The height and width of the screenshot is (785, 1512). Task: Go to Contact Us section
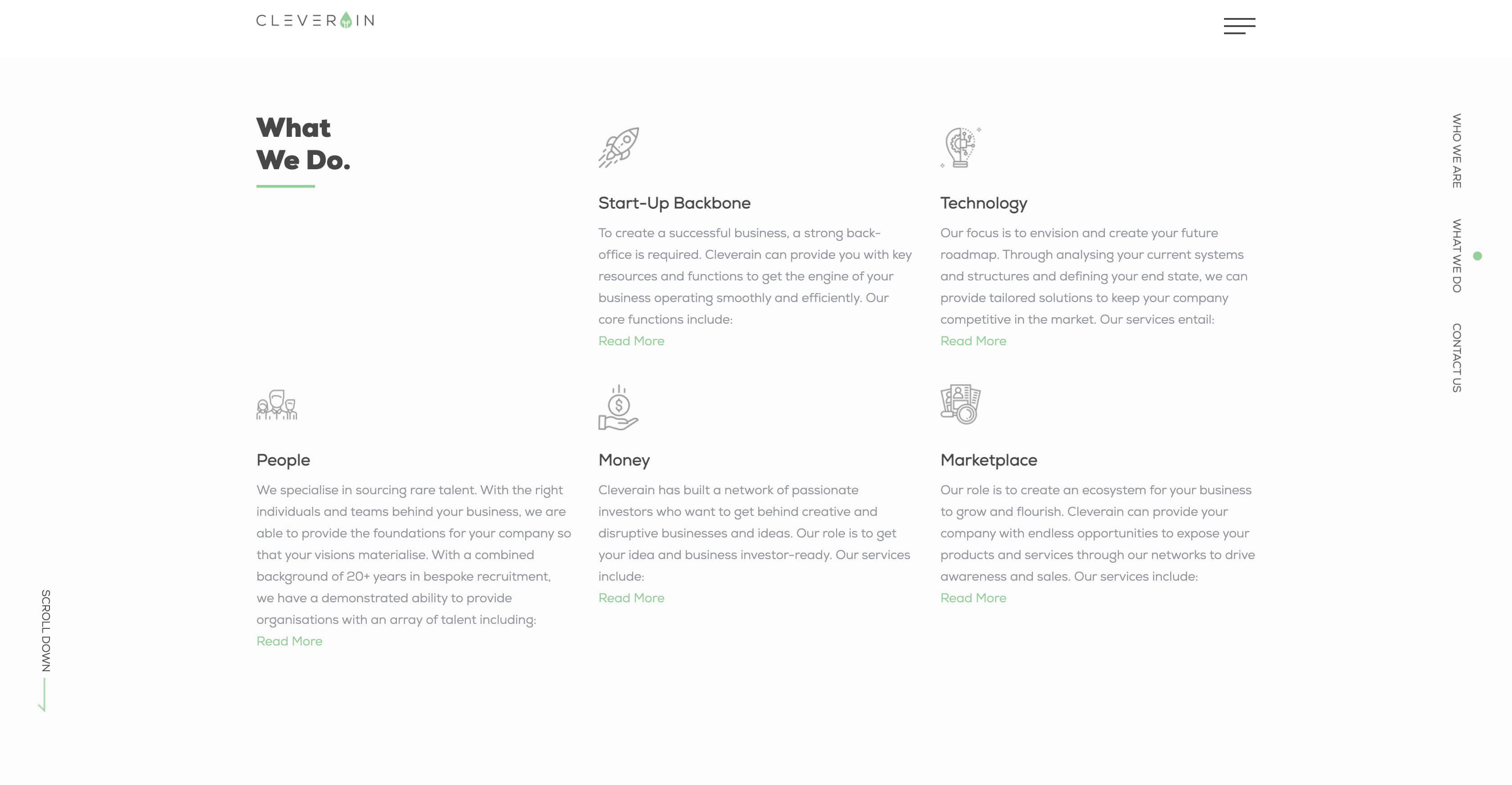click(x=1457, y=357)
